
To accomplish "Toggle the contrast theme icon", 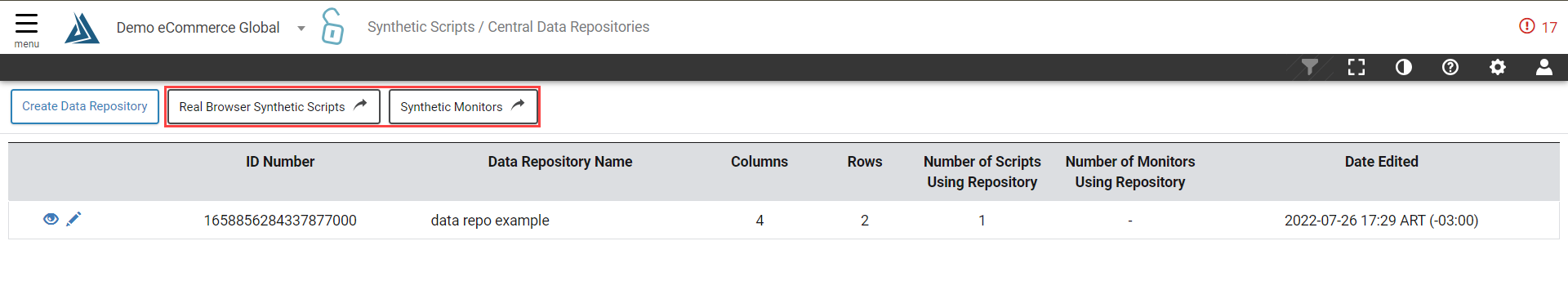I will [x=1403, y=67].
